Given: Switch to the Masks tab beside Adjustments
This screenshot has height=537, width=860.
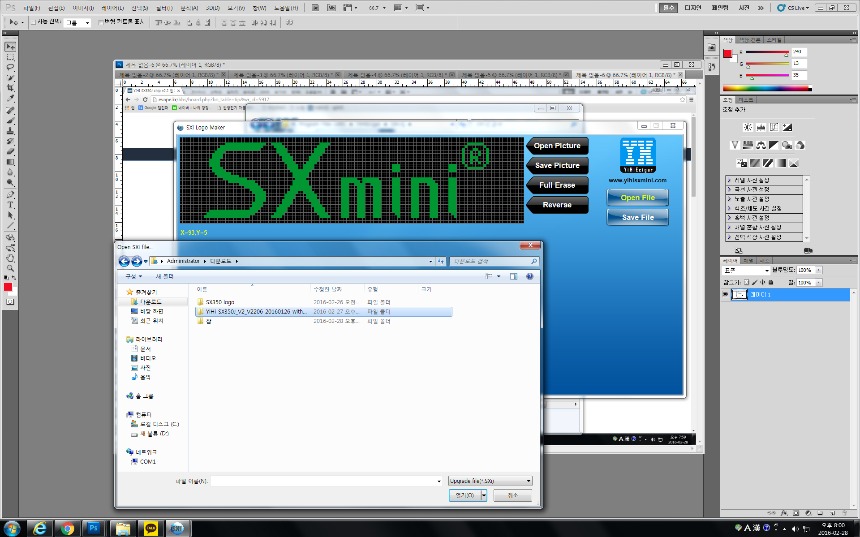Looking at the screenshot, I should click(745, 100).
